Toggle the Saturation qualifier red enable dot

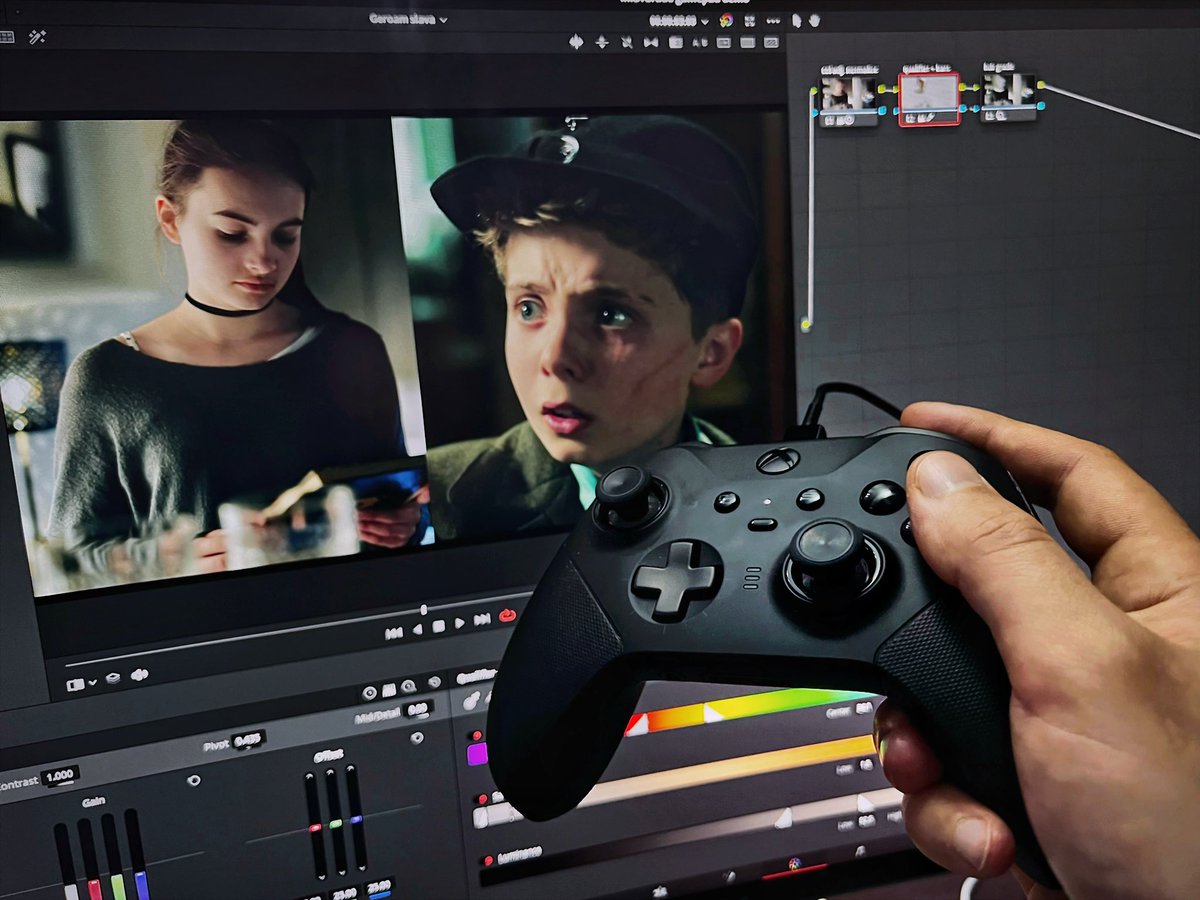point(483,798)
